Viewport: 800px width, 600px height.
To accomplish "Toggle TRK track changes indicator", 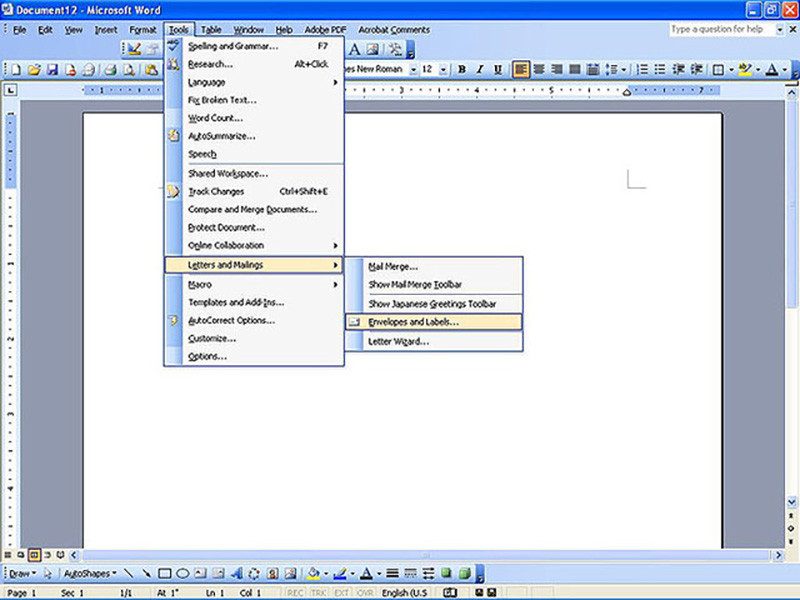I will (318, 593).
